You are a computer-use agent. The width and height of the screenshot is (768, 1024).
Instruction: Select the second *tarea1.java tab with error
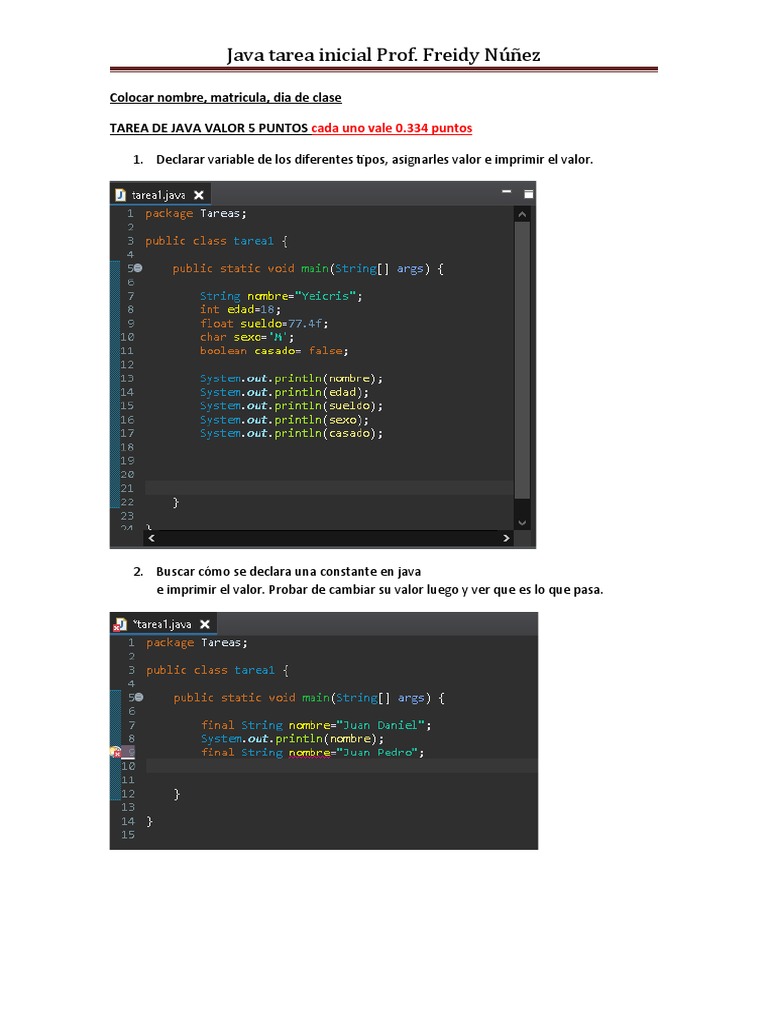click(x=162, y=624)
